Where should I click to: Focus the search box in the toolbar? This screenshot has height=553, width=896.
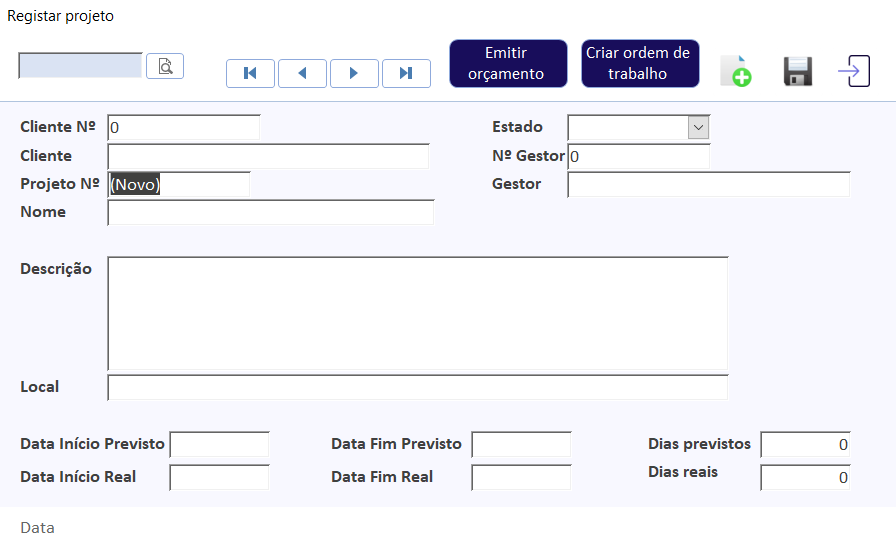[x=81, y=66]
